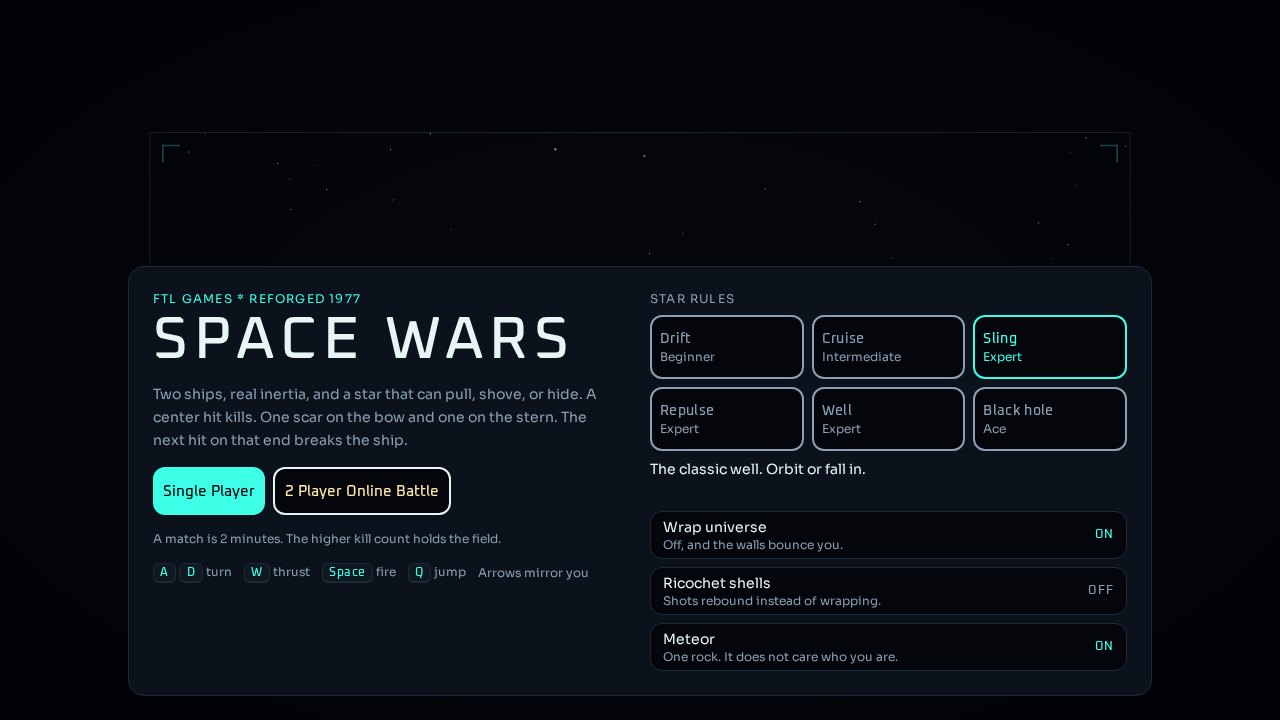The width and height of the screenshot is (1280, 720).
Task: Click the starfield preview canvas
Action: point(640,199)
